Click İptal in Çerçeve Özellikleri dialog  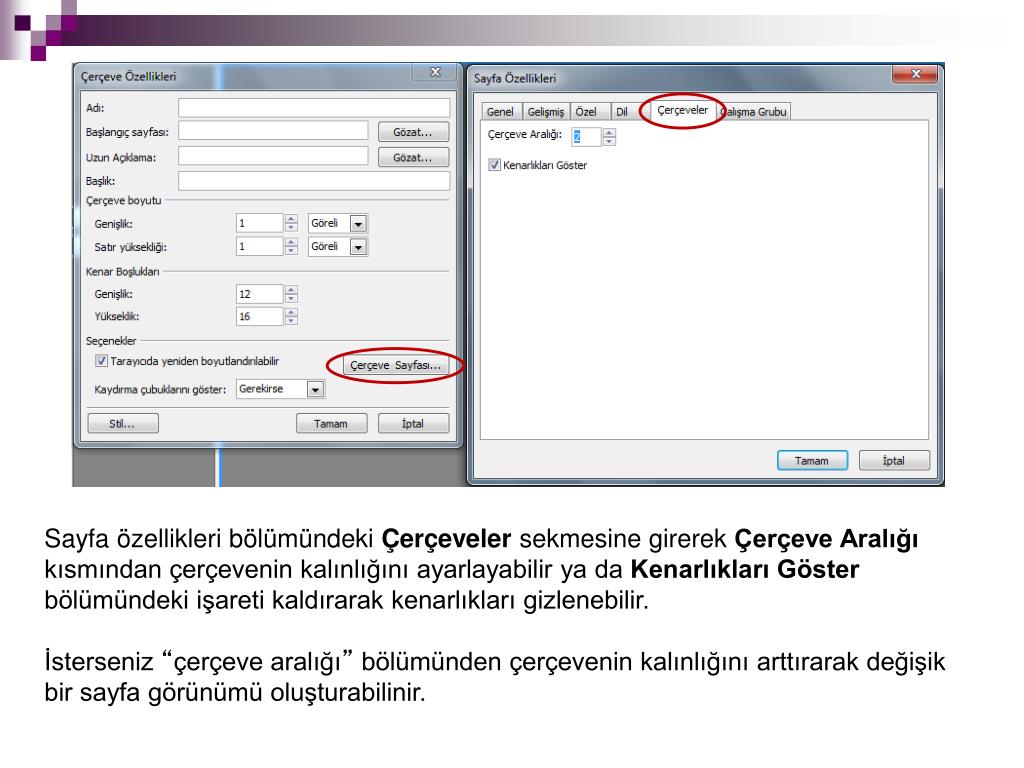click(413, 424)
